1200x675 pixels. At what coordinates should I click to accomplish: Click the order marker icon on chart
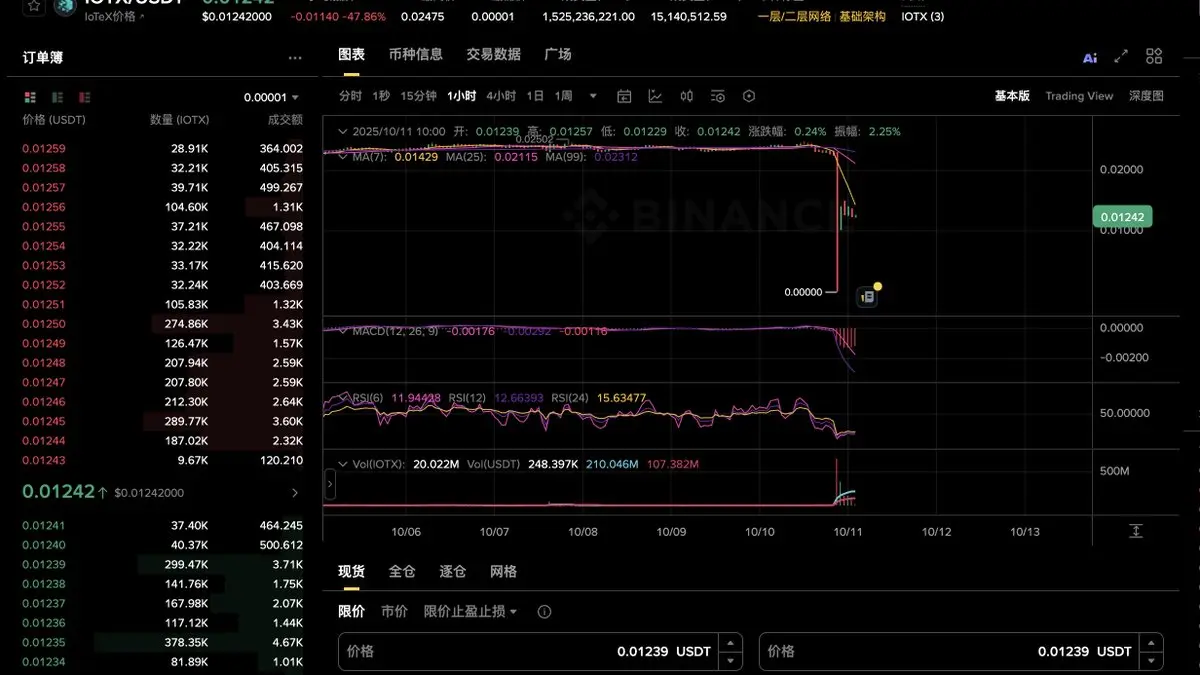point(867,297)
